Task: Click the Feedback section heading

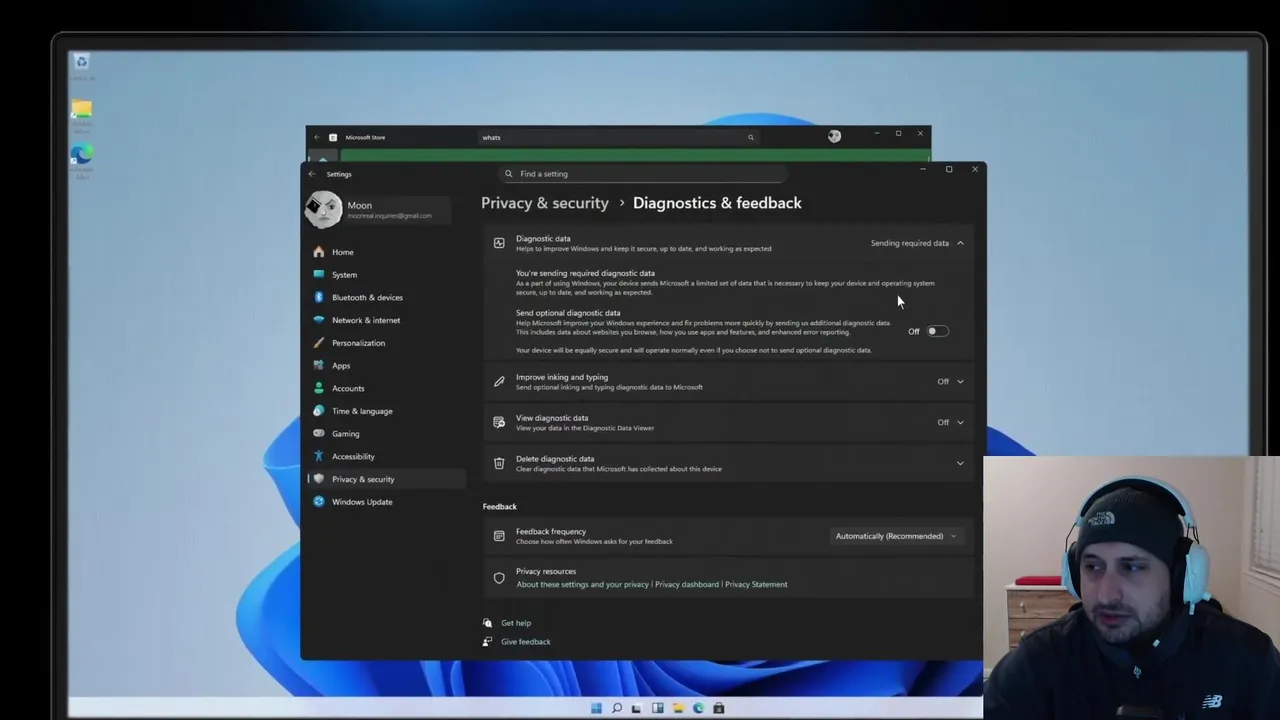Action: pyautogui.click(x=500, y=507)
